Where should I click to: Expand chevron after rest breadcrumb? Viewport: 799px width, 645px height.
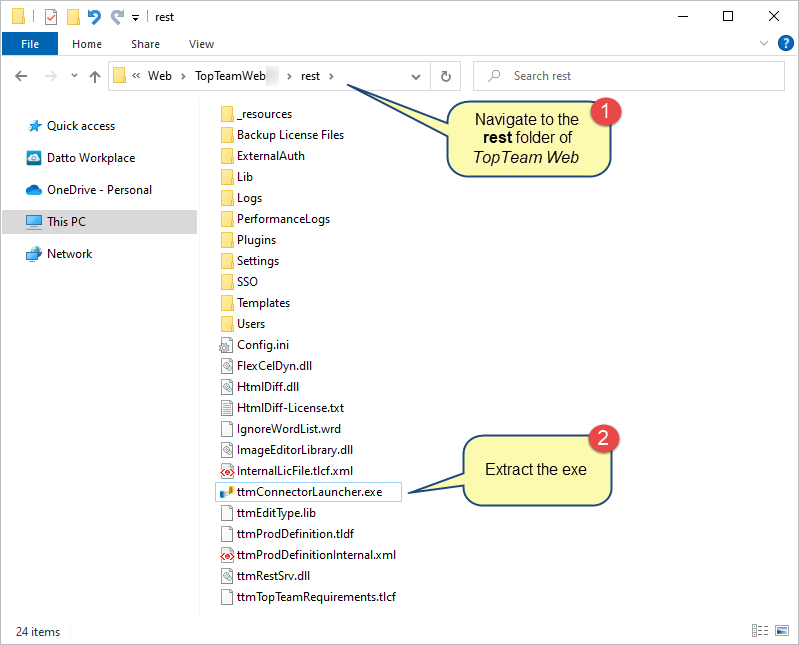click(x=331, y=76)
